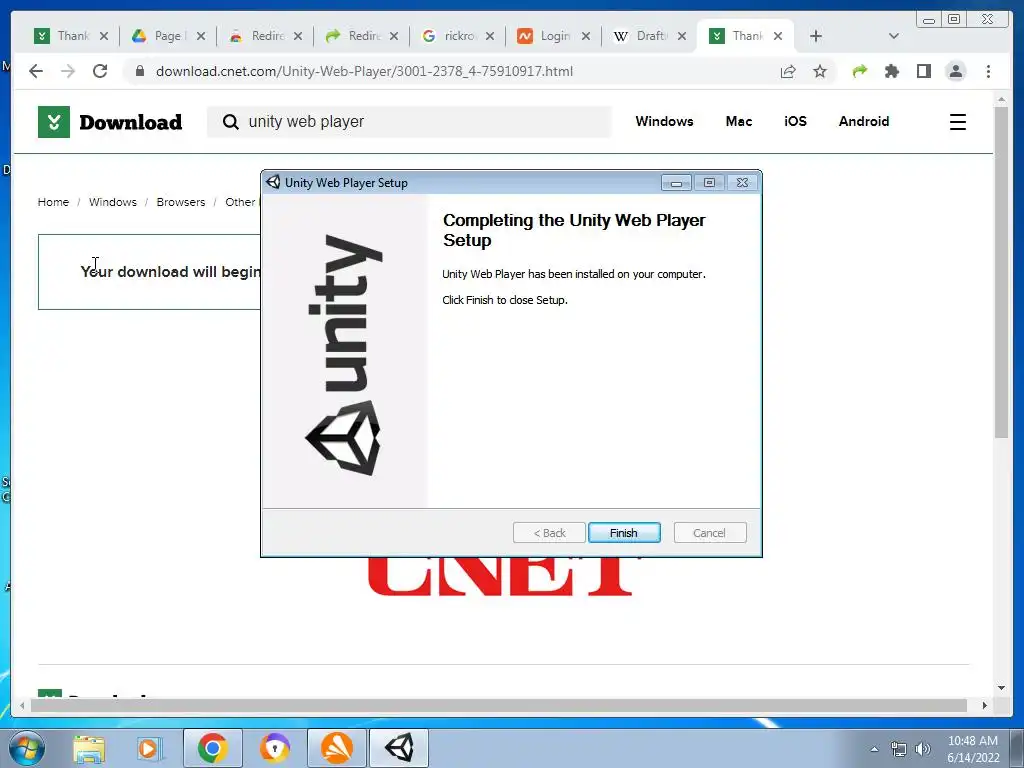Click the padlock site info icon
This screenshot has width=1024, height=768.
[x=139, y=71]
